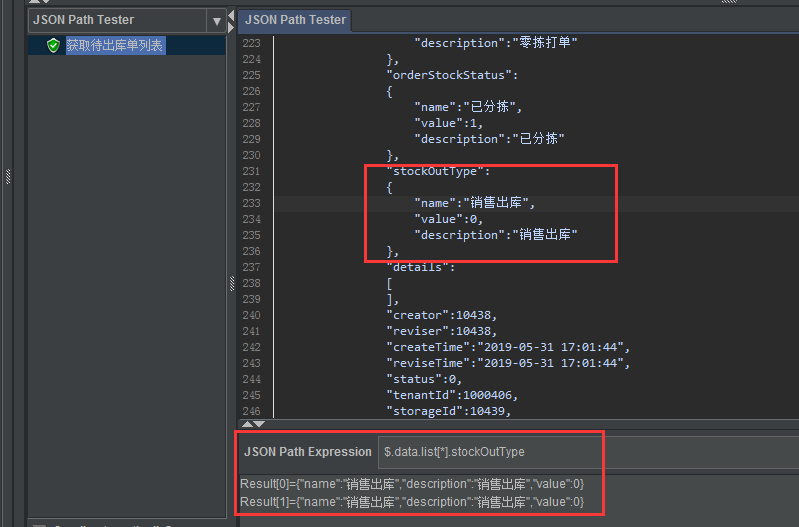This screenshot has height=527, width=799.
Task: Click the "value":1 line
Action: pyautogui.click(x=448, y=123)
